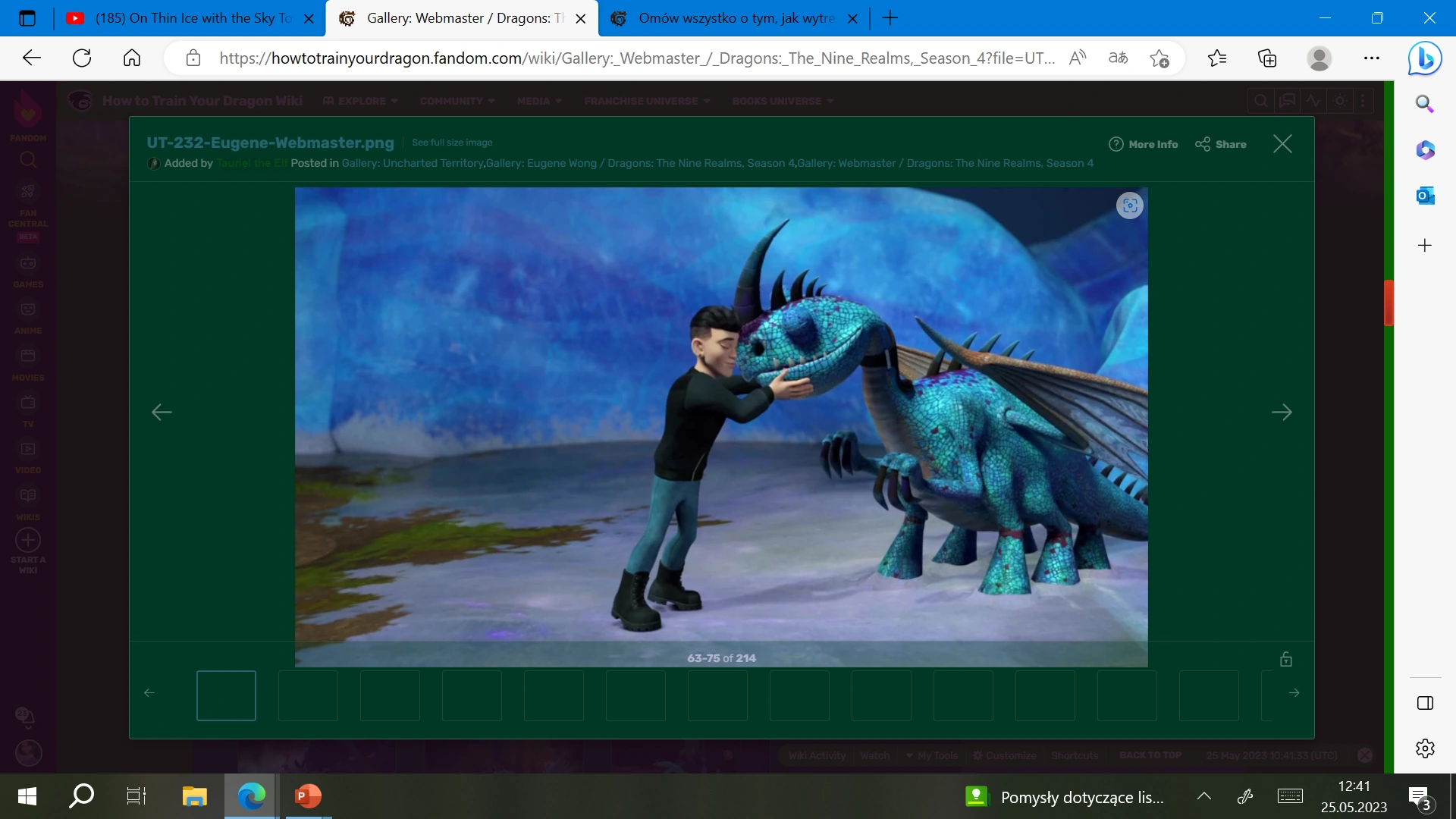Click the More Info button
Screen dimensions: 1456x819
pyautogui.click(x=1144, y=144)
